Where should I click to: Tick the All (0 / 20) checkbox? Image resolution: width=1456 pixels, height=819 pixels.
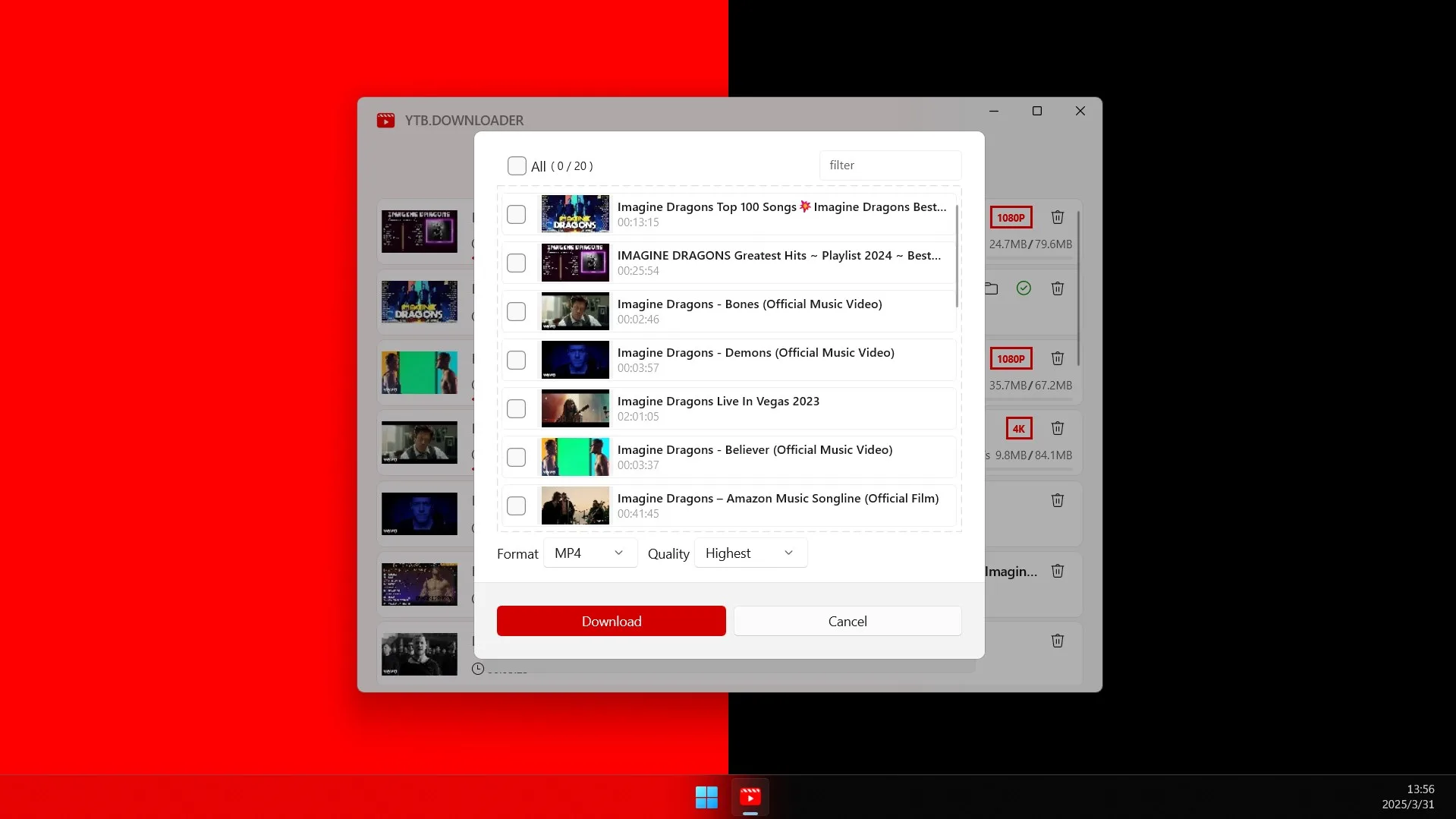[x=517, y=165]
